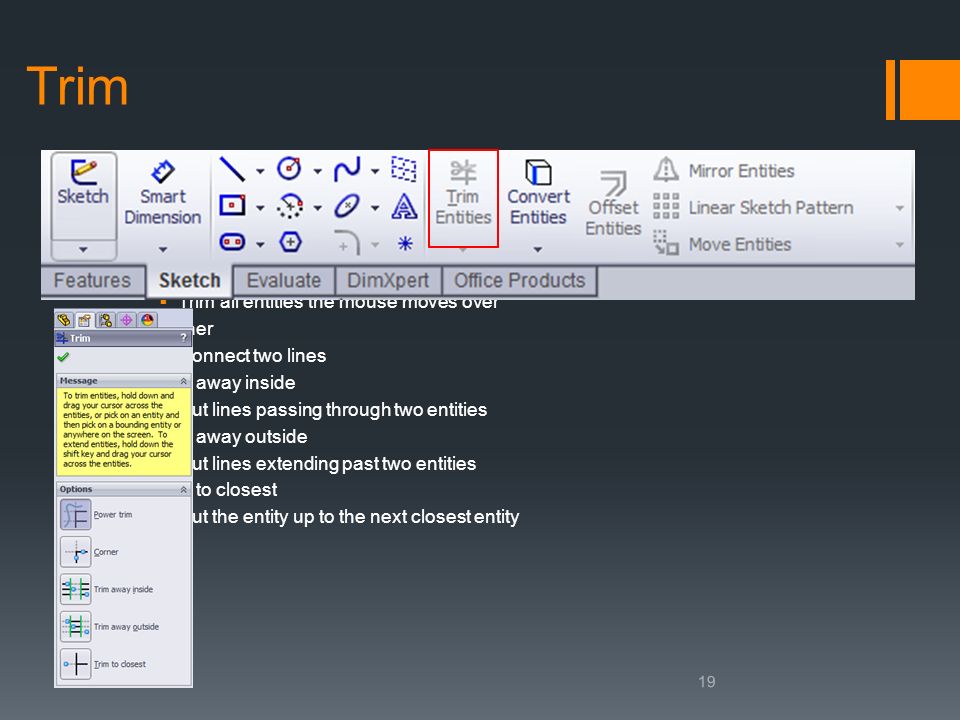Image resolution: width=960 pixels, height=720 pixels.
Task: Switch to the Evaluate tab
Action: pyautogui.click(x=283, y=280)
